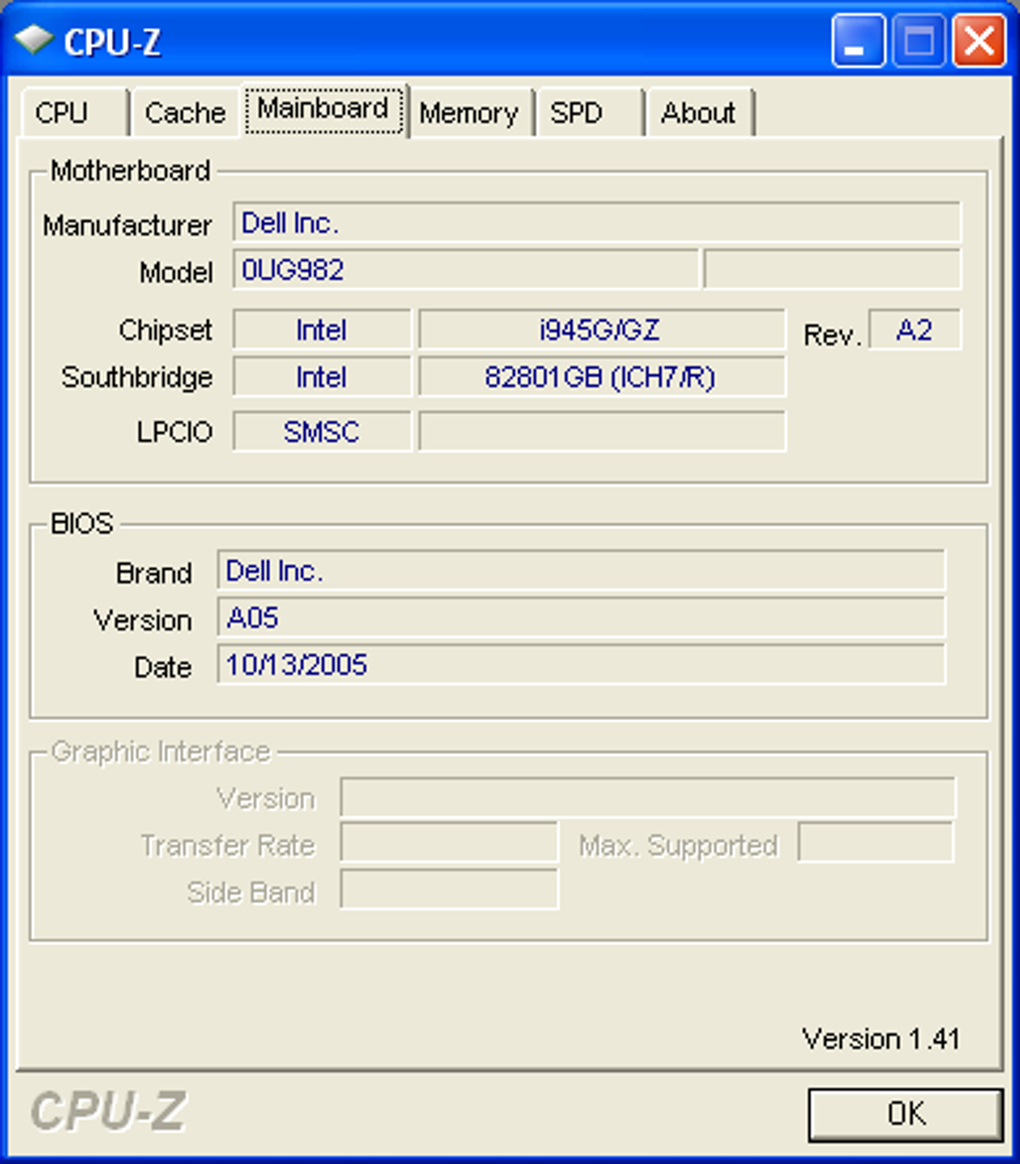Click the Version 1.41 label

pyautogui.click(x=881, y=1039)
